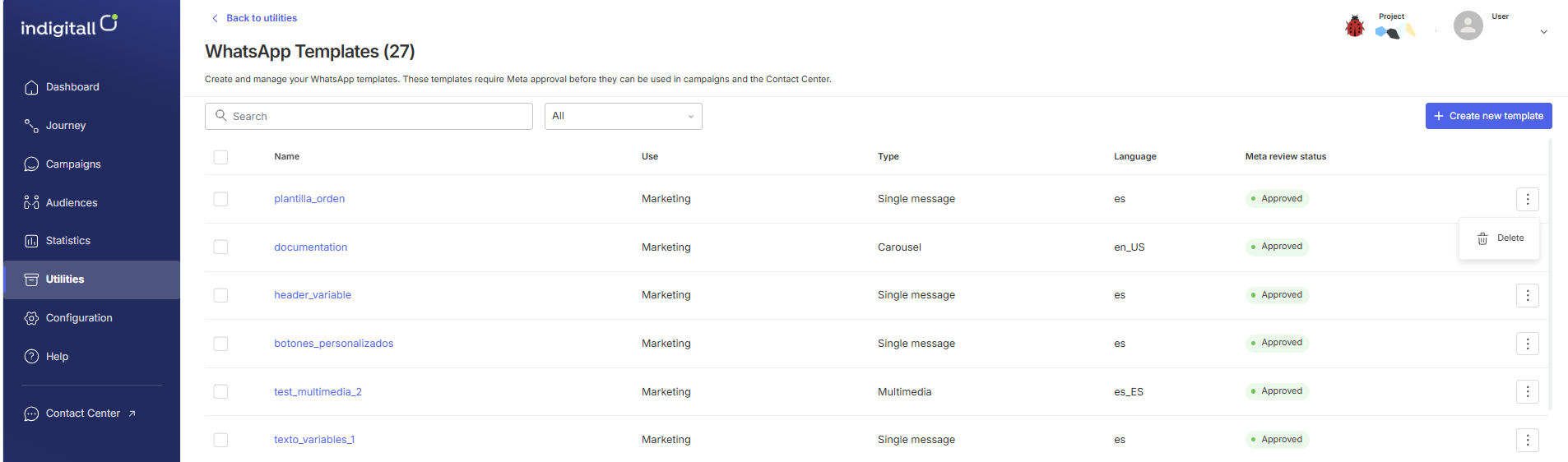The image size is (1568, 462).
Task: Check the box for header_variable
Action: (220, 295)
